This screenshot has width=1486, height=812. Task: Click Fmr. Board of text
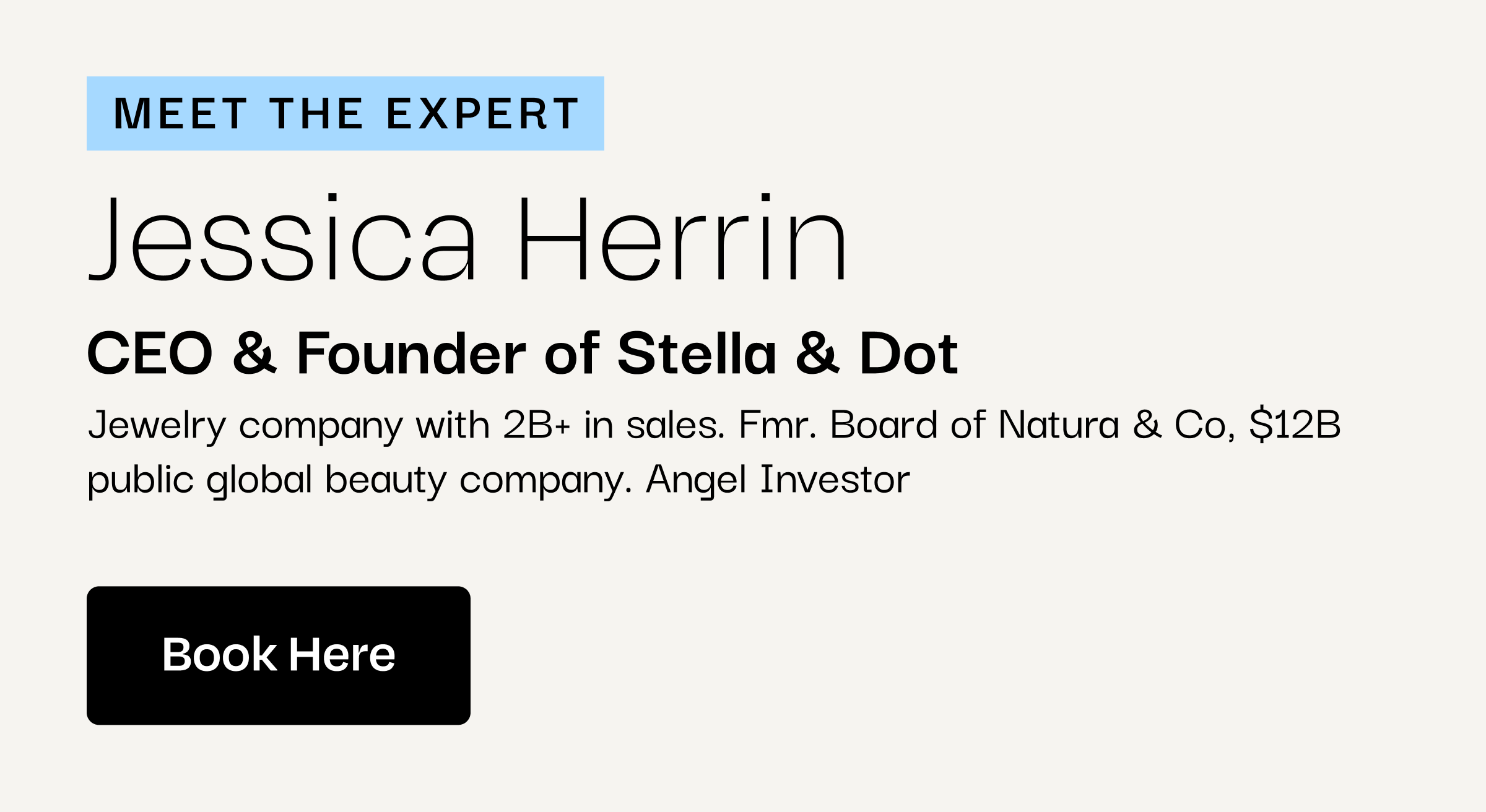tap(862, 425)
